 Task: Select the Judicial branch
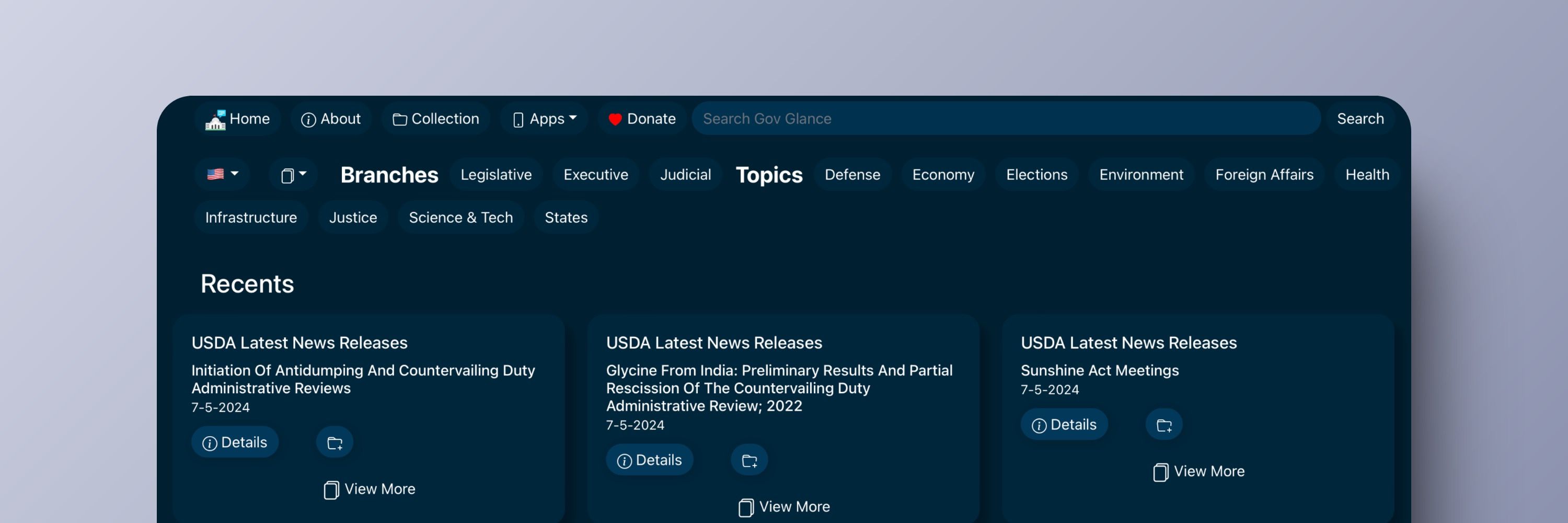pos(685,175)
